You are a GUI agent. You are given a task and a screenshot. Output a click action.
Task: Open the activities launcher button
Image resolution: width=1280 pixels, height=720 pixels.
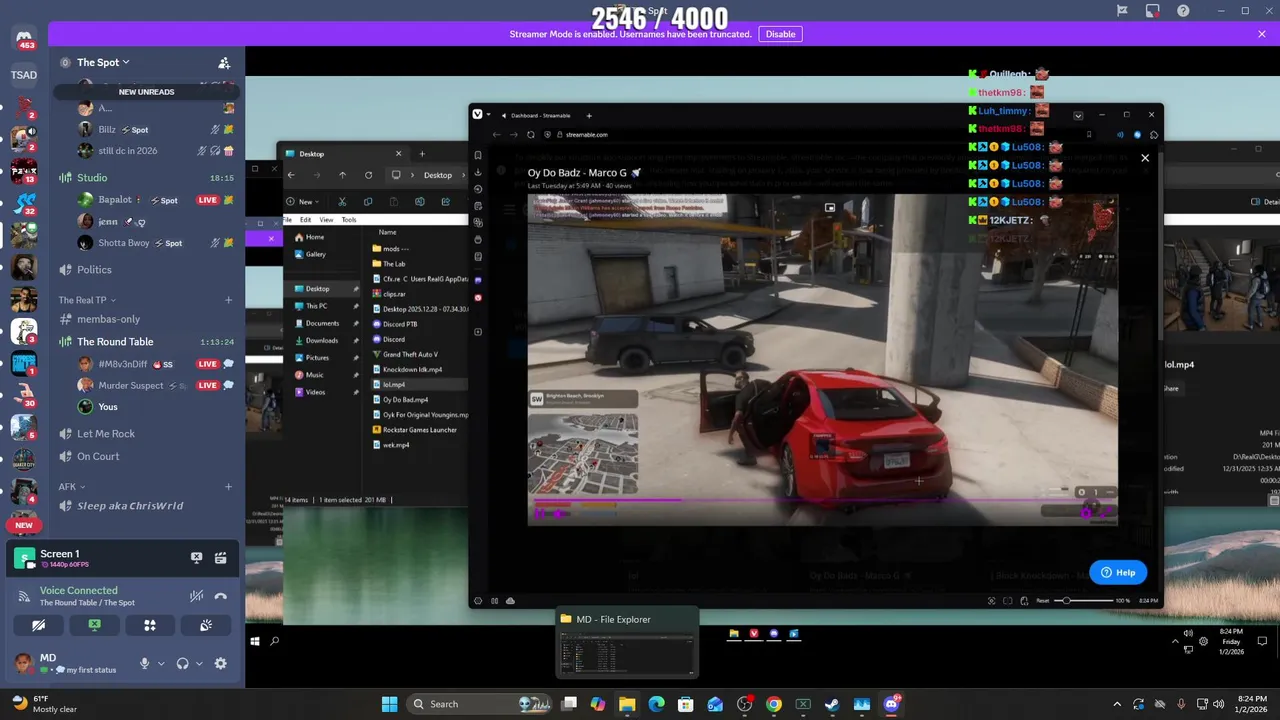[x=150, y=625]
